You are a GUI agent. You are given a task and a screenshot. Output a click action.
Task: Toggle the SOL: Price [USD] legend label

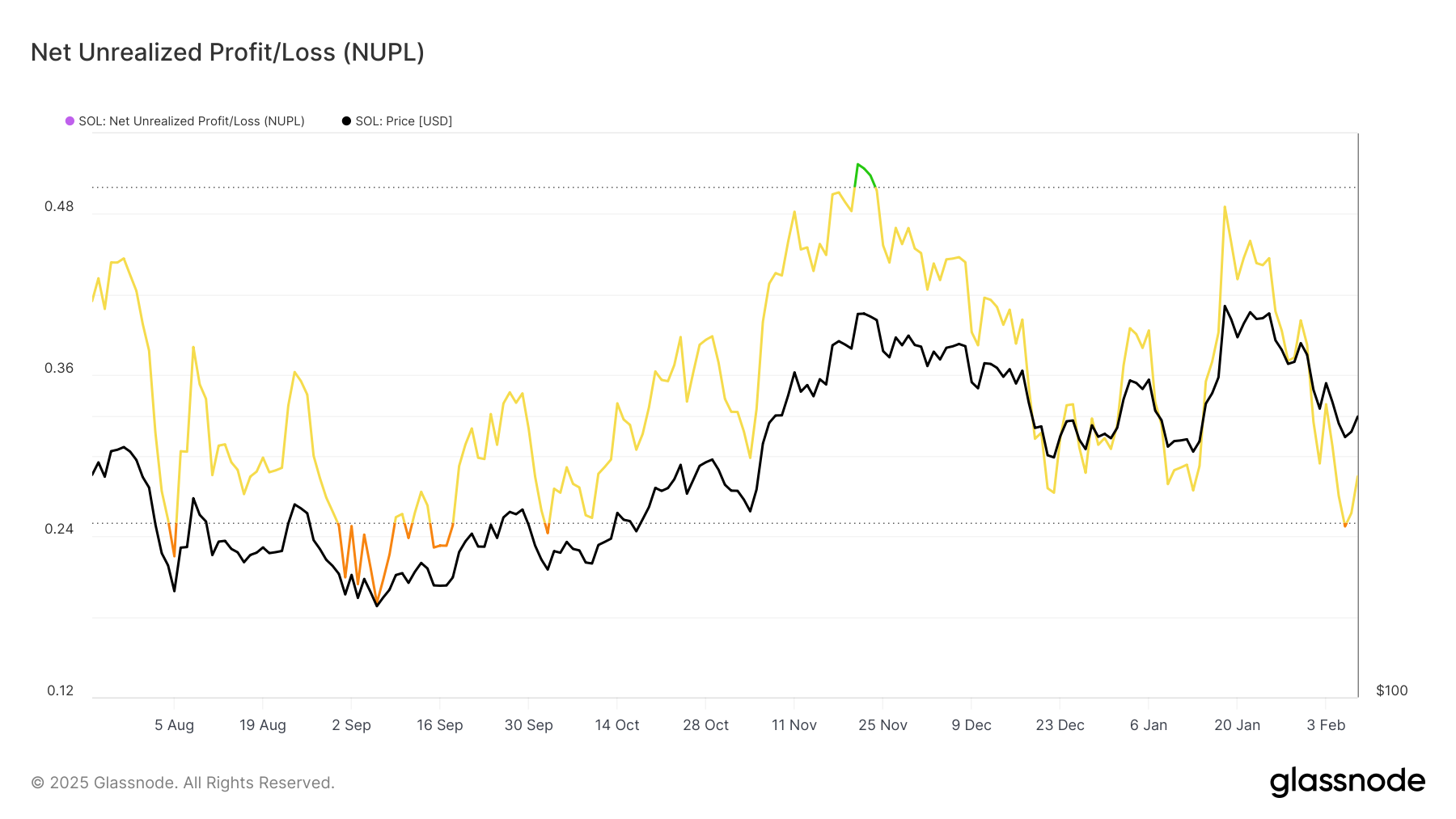point(404,121)
